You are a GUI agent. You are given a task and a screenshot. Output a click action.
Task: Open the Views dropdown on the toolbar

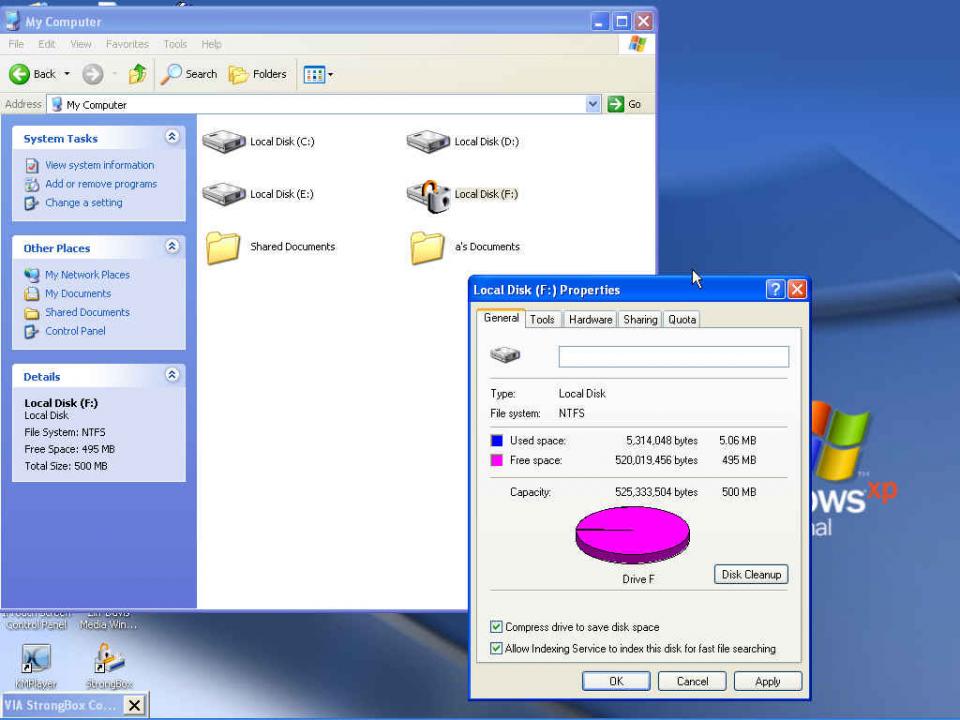328,74
